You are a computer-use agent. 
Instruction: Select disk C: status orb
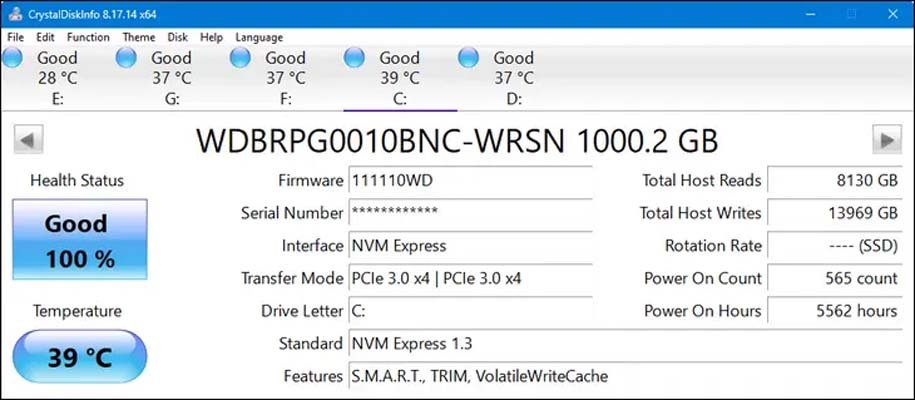point(354,58)
